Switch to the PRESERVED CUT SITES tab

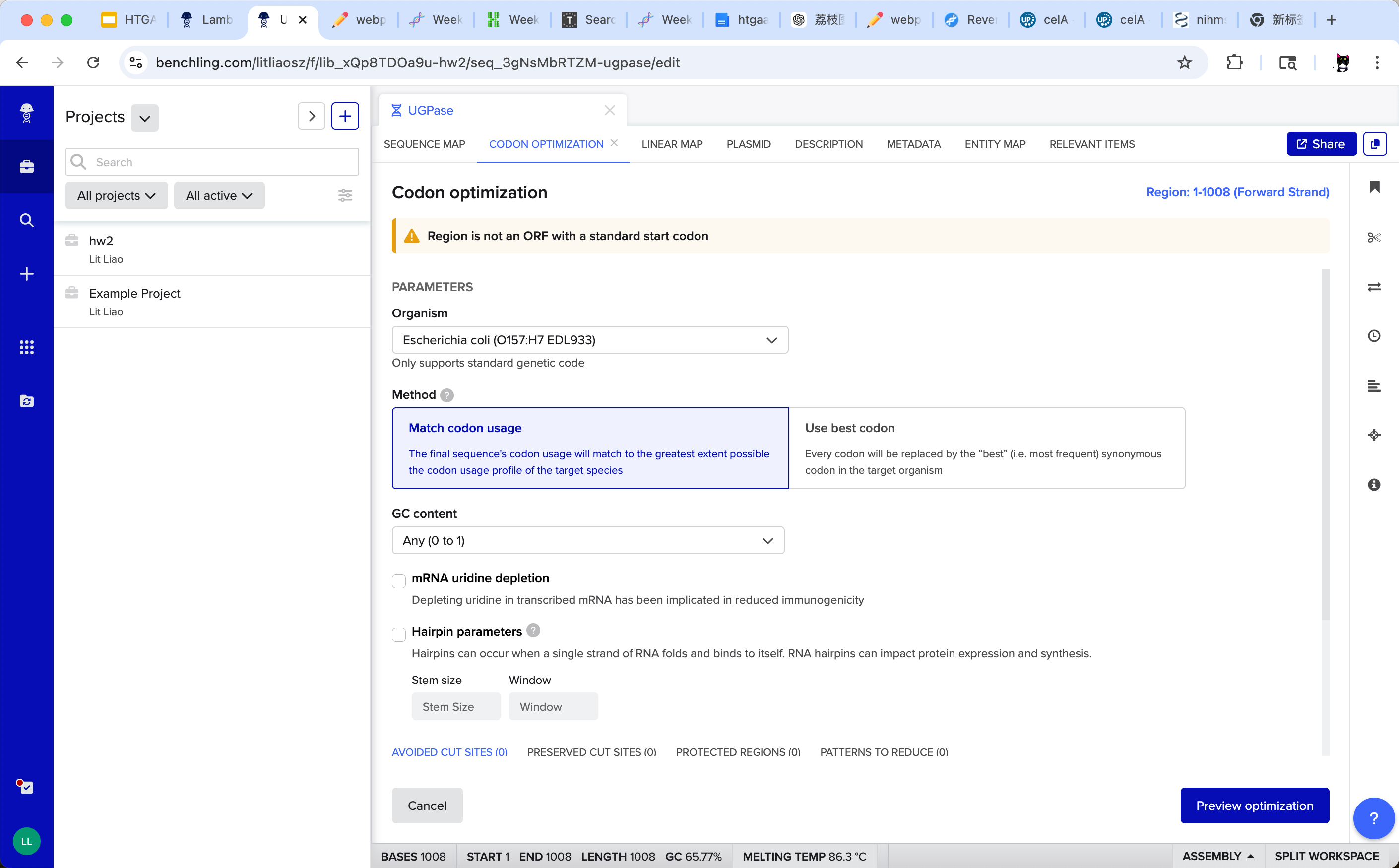(591, 752)
